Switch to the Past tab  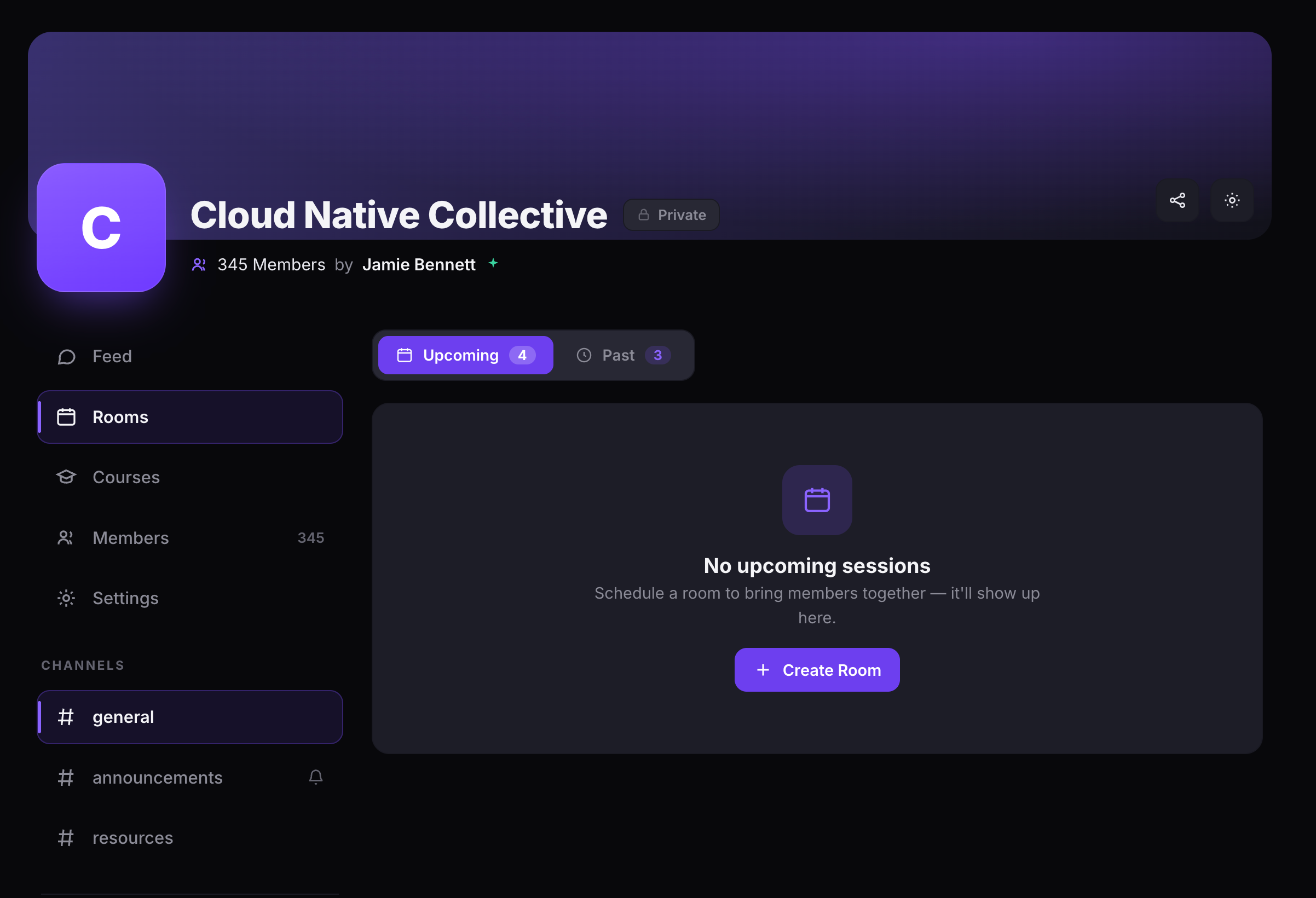(x=623, y=355)
